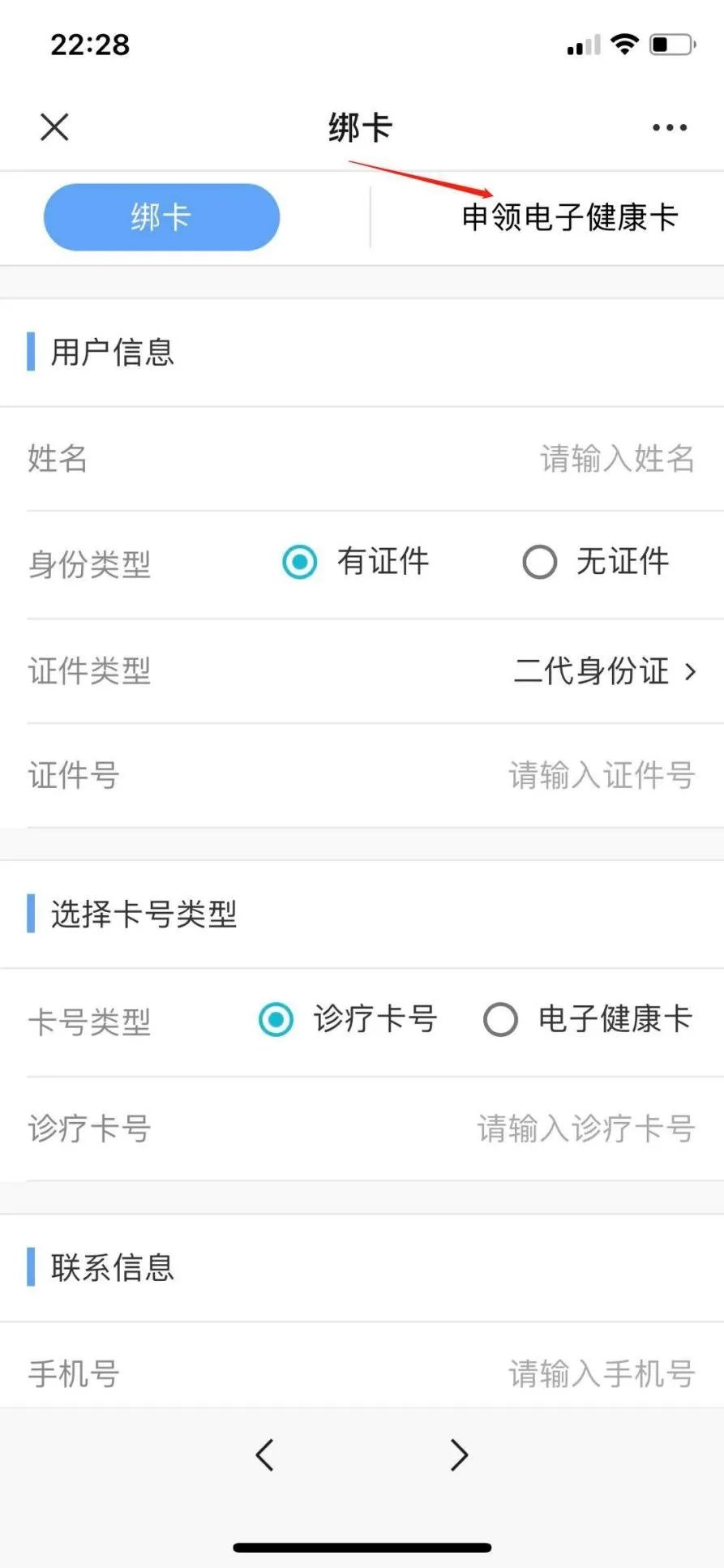Go forward with the bottom right arrow
Image resolution: width=724 pixels, height=1568 pixels.
(459, 1455)
